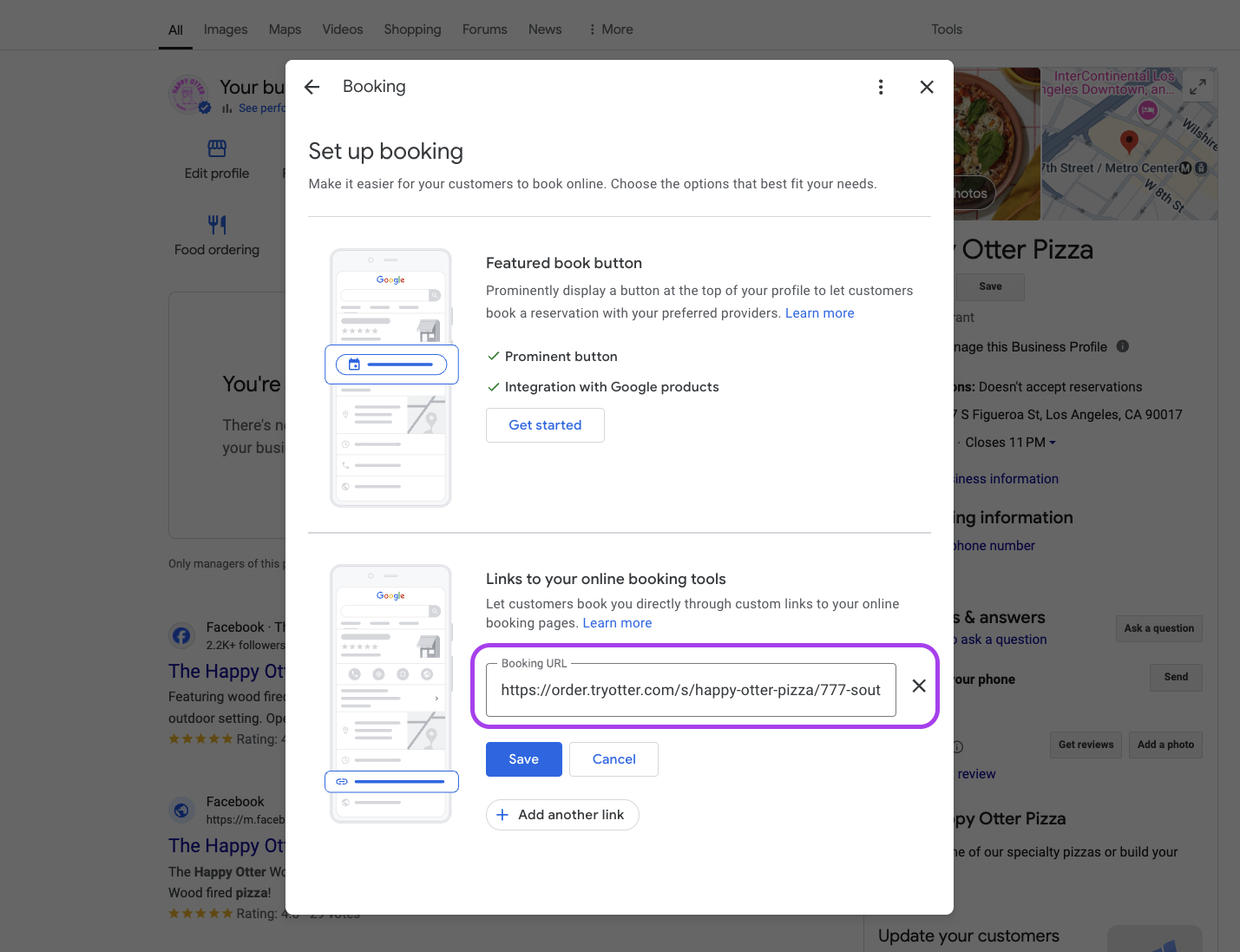Screen dimensions: 1240x952
Task: Select the All search tab
Action: tap(175, 30)
